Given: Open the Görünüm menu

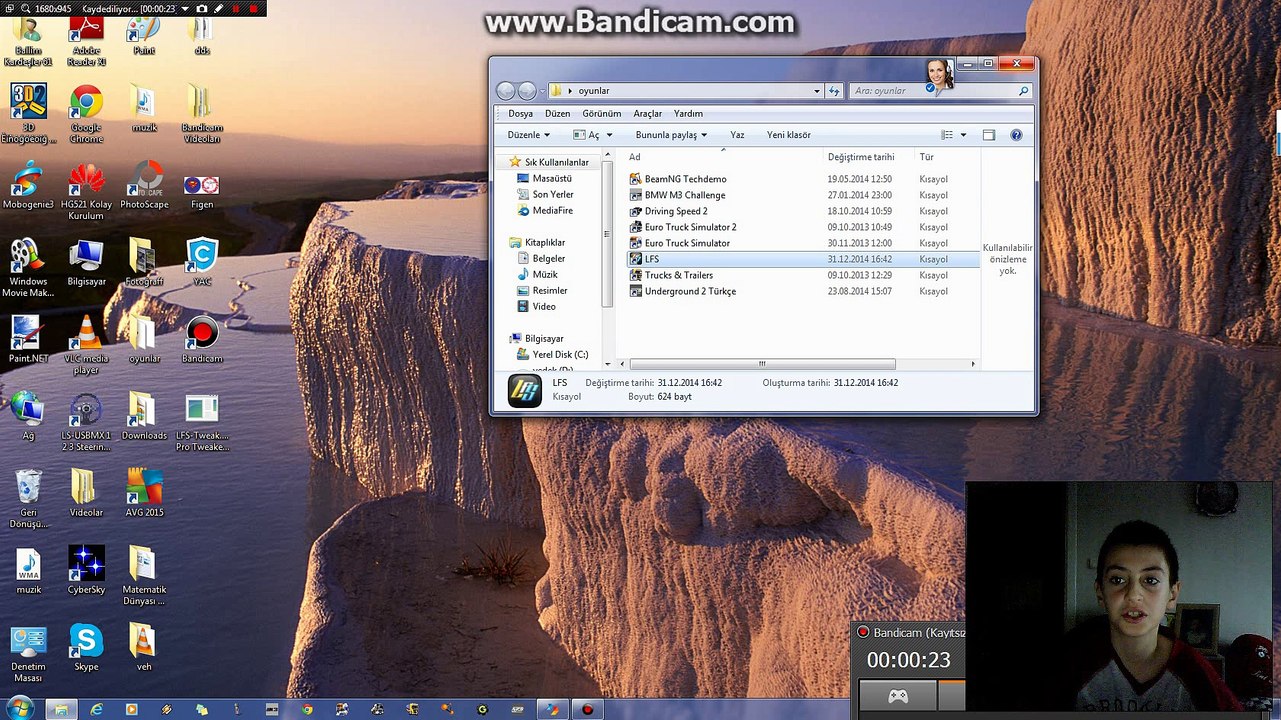Looking at the screenshot, I should coord(602,114).
